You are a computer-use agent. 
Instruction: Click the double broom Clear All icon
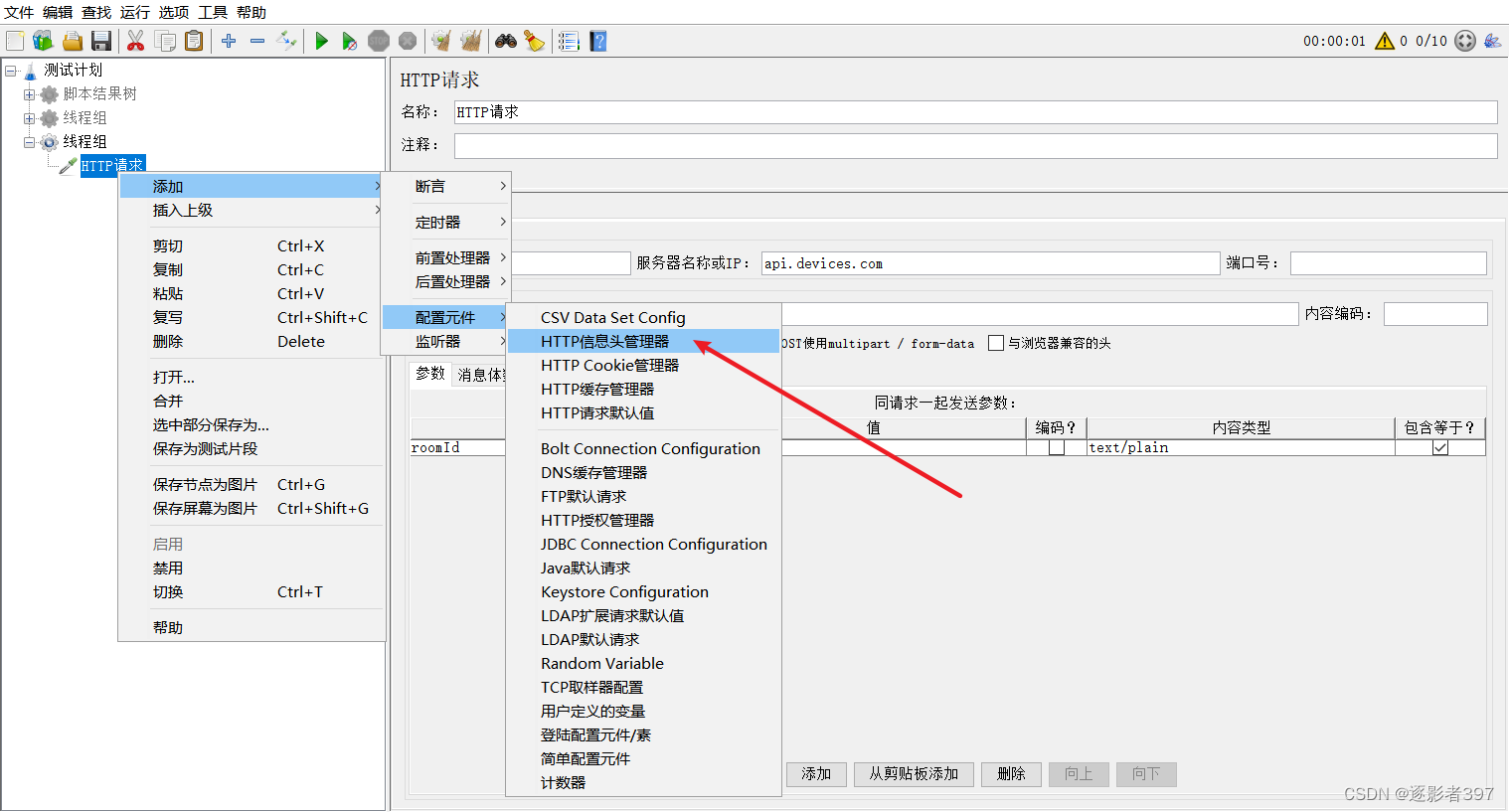(x=471, y=41)
